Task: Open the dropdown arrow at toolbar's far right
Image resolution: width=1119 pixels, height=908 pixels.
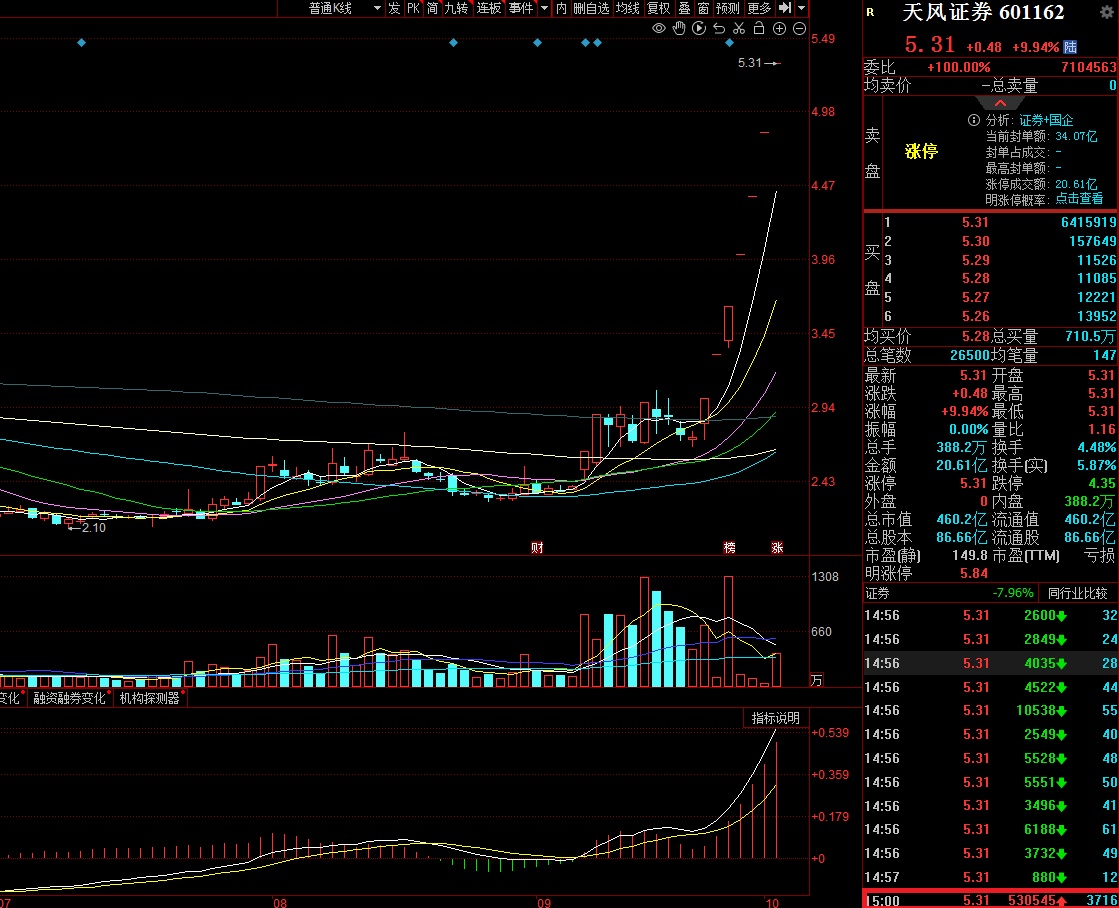Action: 802,8
